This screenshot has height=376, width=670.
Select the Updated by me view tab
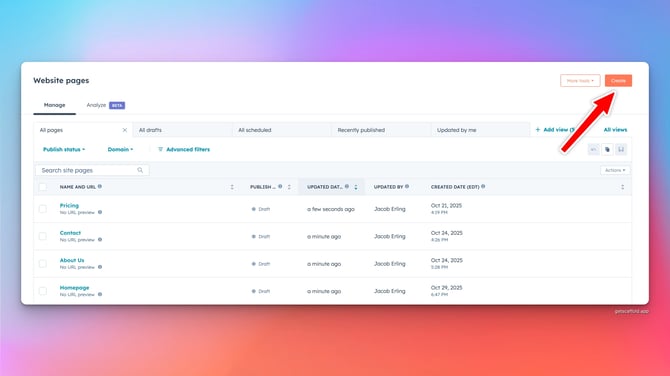point(480,130)
